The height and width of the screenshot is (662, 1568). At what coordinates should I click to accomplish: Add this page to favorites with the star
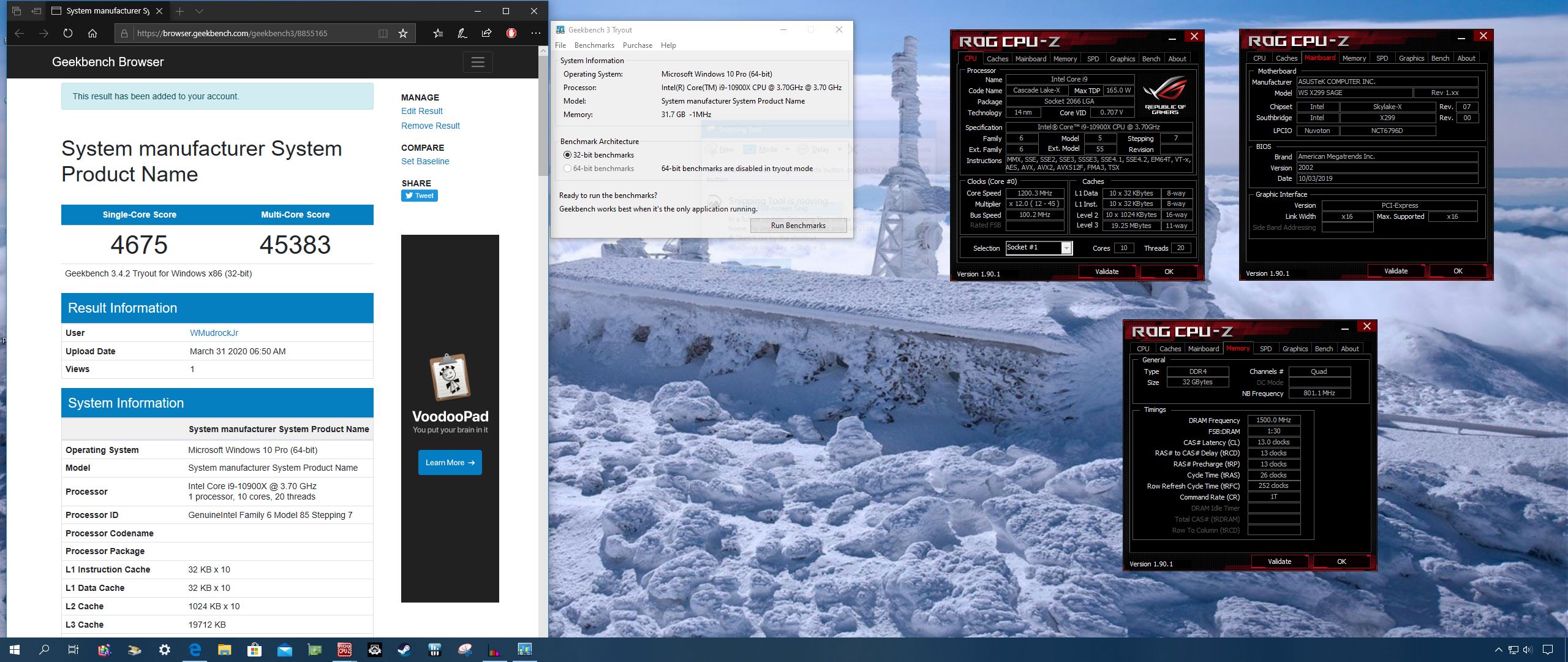point(402,33)
